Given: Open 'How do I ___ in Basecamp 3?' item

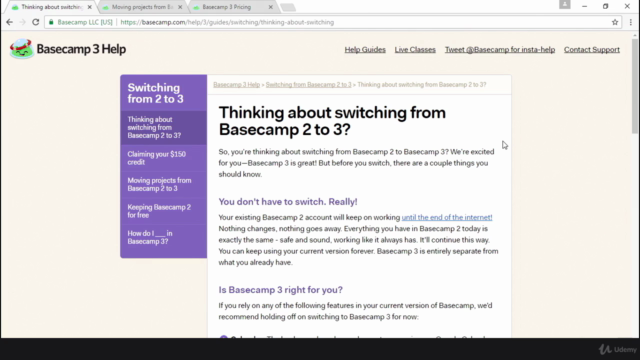Looking at the screenshot, I should (164, 238).
